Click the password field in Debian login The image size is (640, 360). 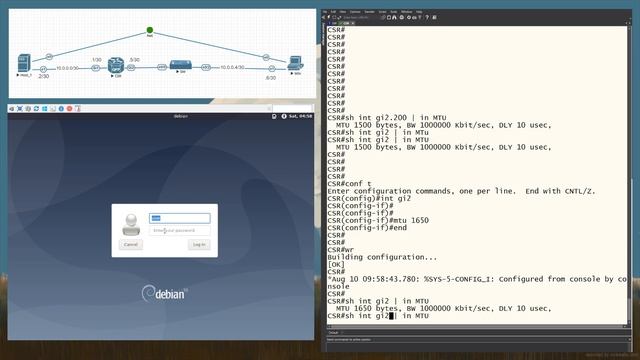pyautogui.click(x=180, y=231)
